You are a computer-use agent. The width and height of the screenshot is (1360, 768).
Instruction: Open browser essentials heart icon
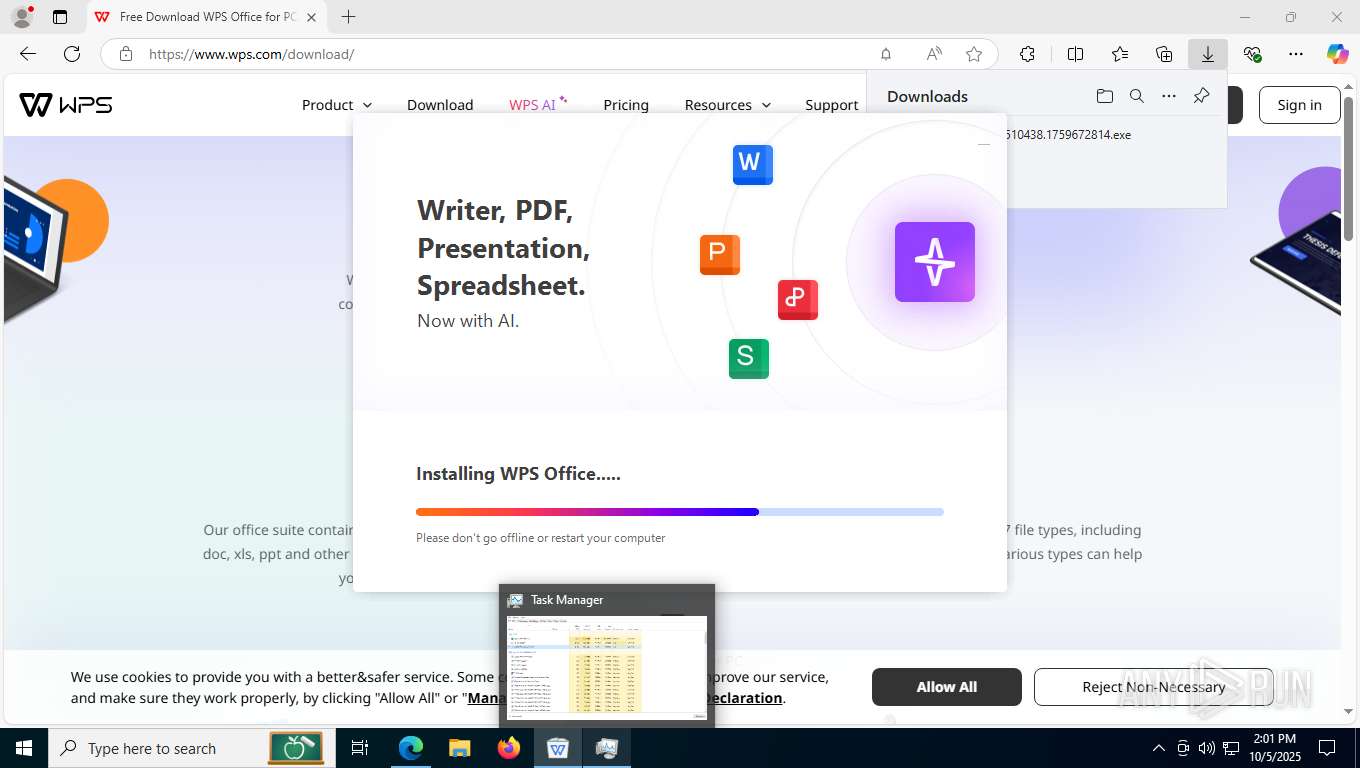click(x=1252, y=54)
